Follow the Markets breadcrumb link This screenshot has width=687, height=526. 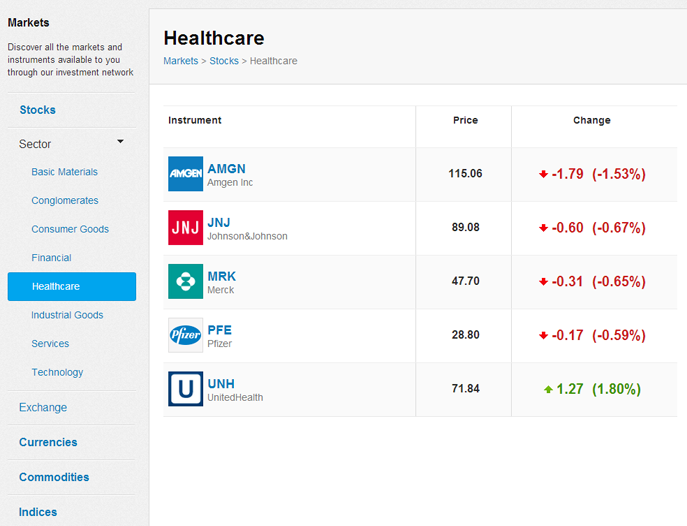pos(181,61)
